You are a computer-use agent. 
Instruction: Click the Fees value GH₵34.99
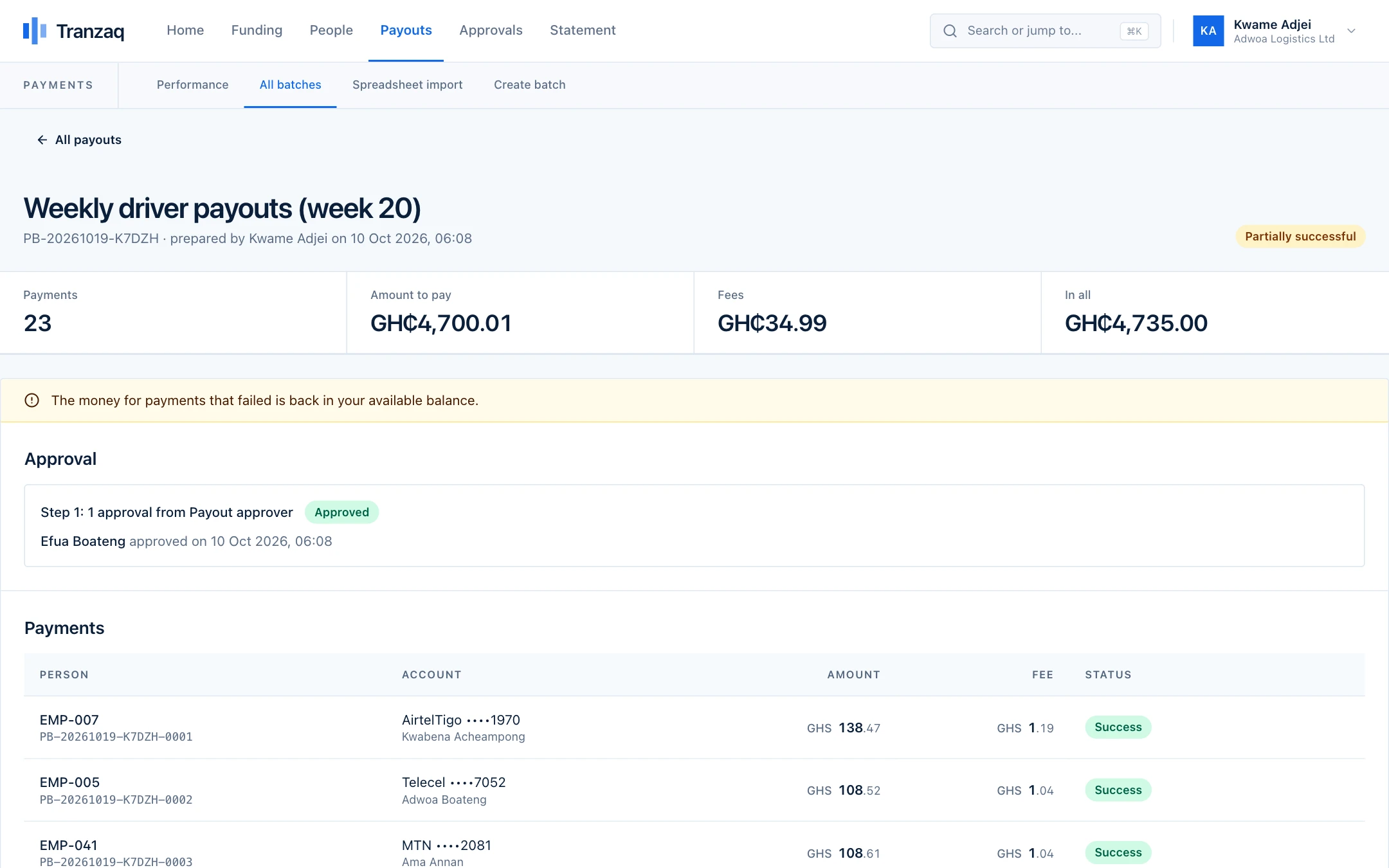coord(772,323)
